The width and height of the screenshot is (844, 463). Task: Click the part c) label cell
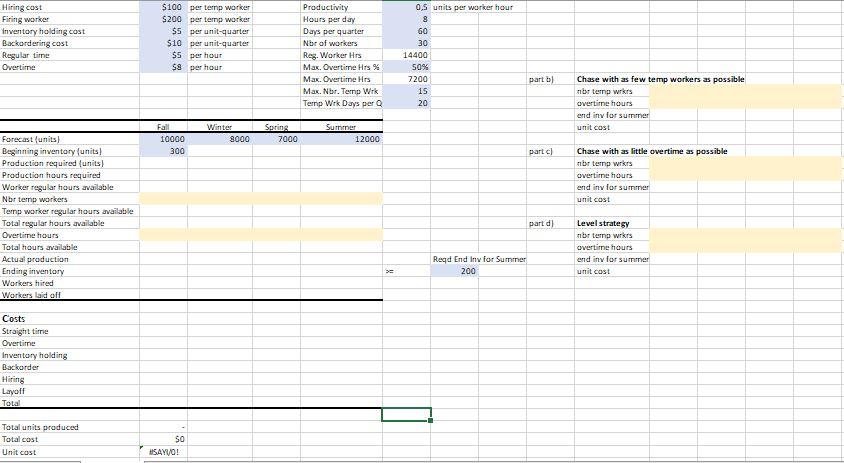click(x=550, y=151)
